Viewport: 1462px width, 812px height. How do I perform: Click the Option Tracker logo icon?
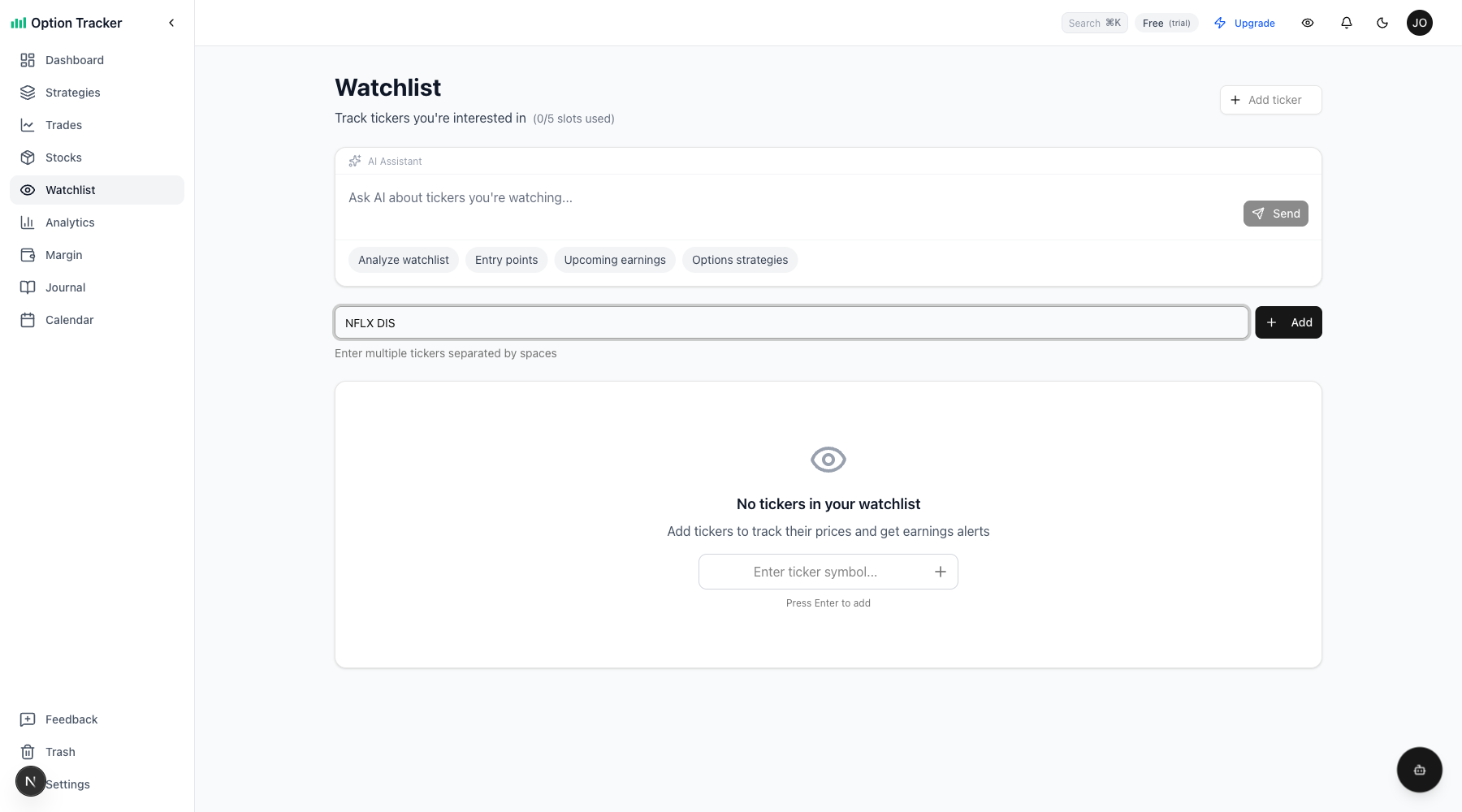[x=19, y=23]
